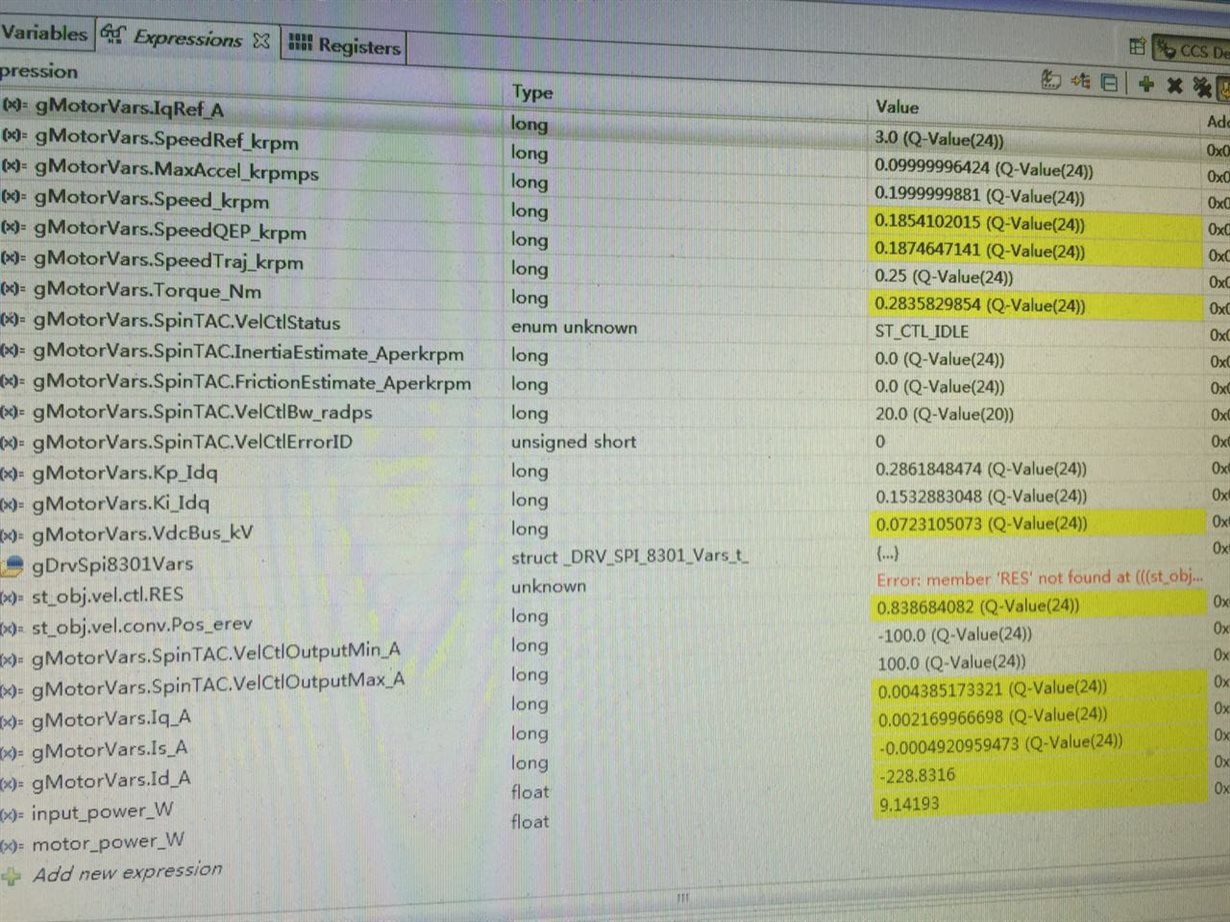Select gMotorVars.MaxAccel_krpmps expression
This screenshot has height=922, width=1230.
176,172
